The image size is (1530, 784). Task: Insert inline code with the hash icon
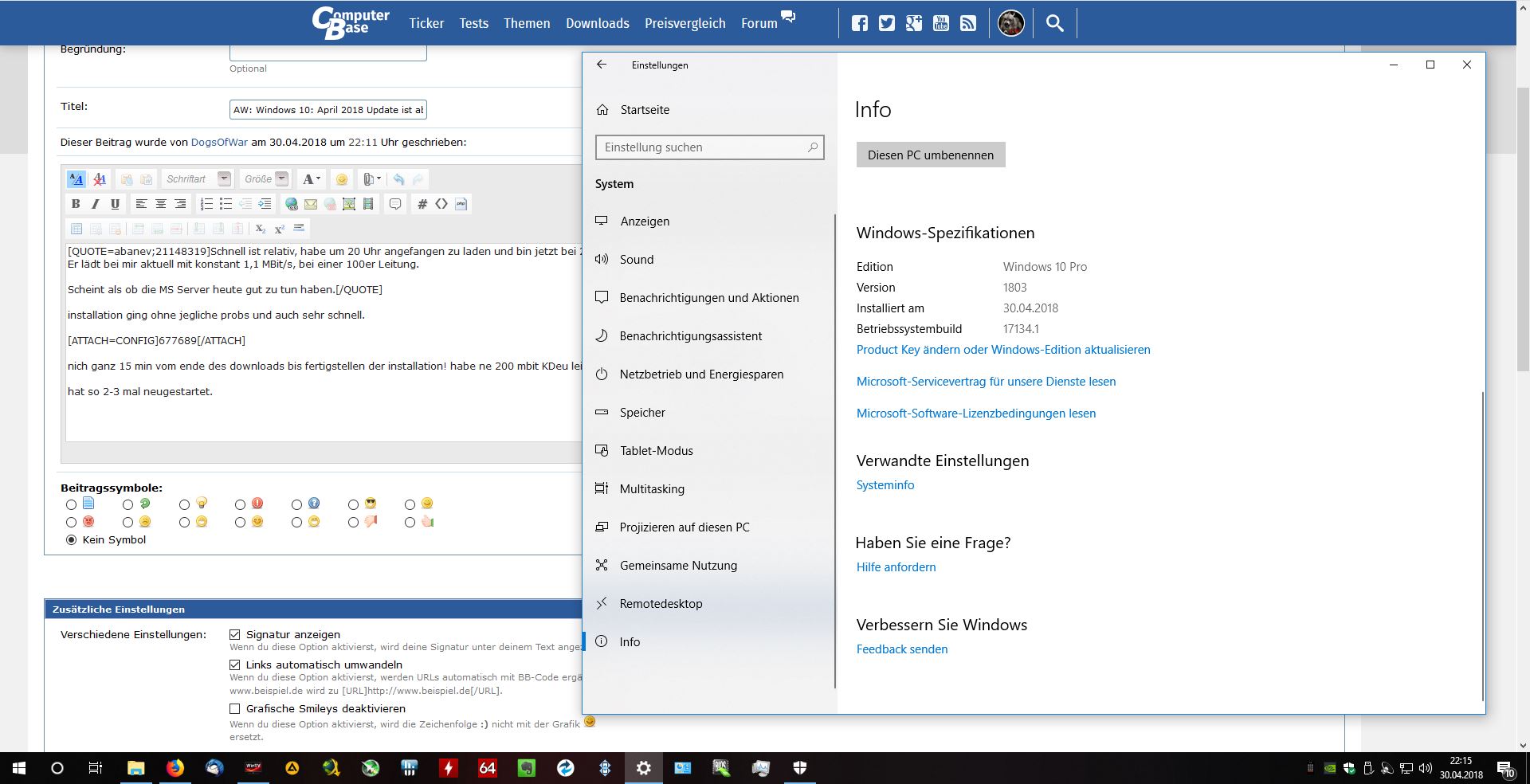coord(422,204)
